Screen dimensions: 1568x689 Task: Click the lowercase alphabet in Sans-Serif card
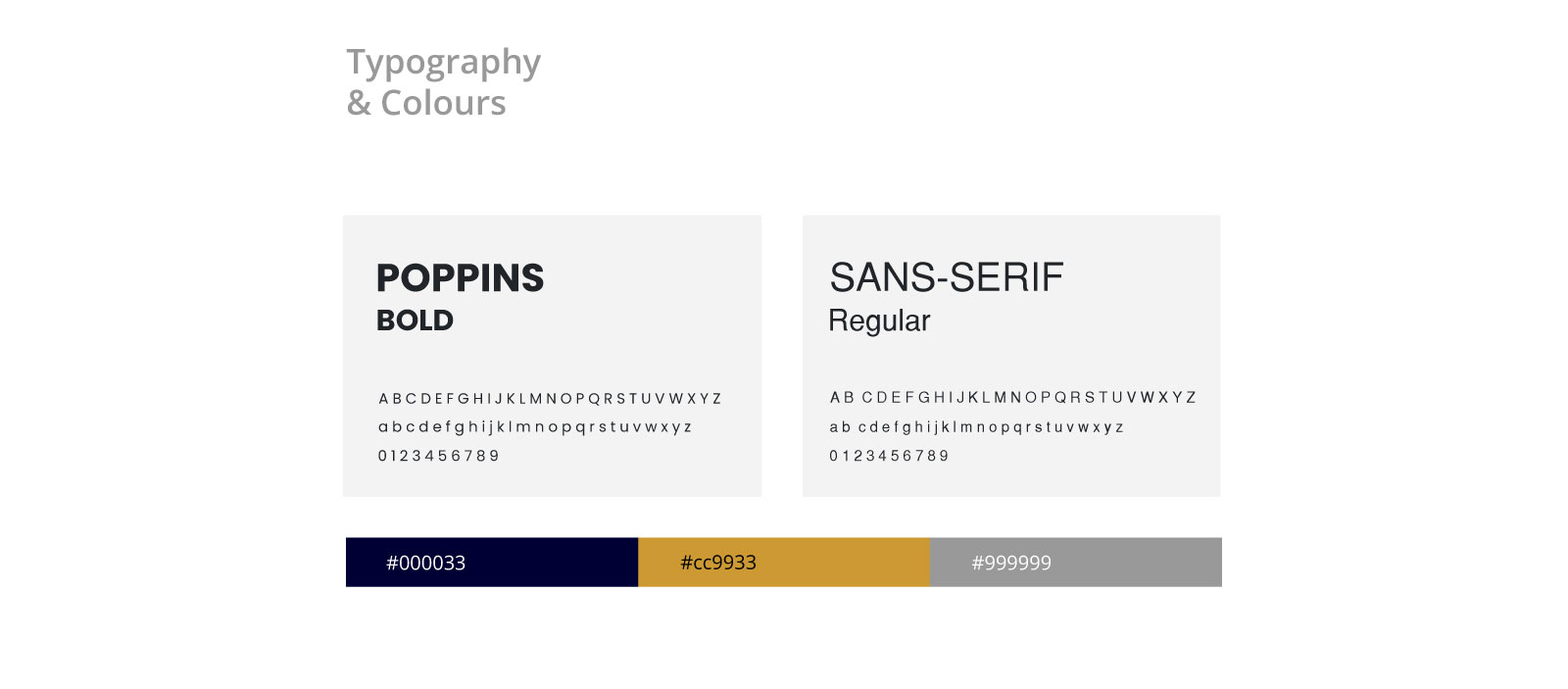(x=976, y=427)
